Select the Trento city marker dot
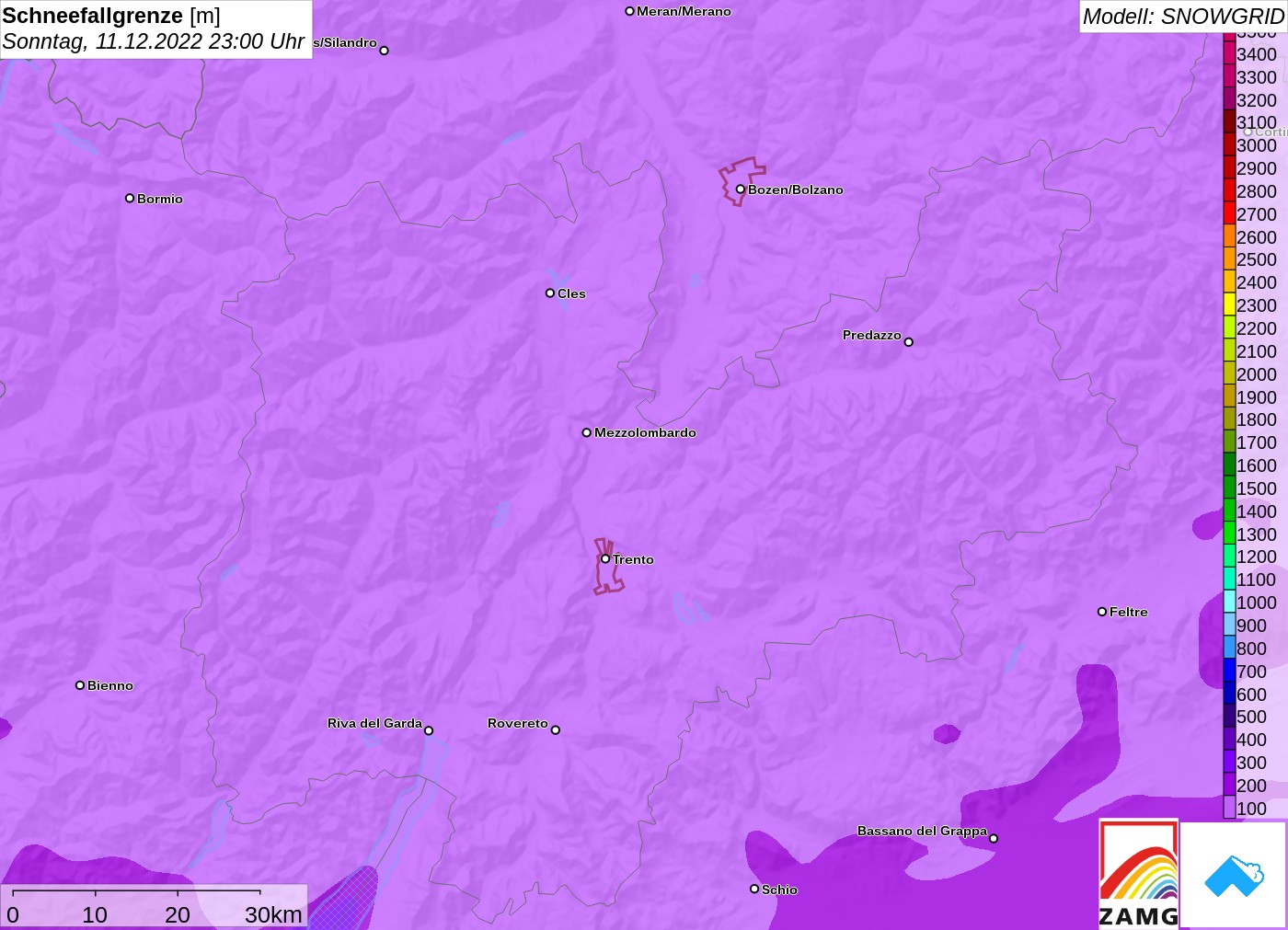The image size is (1288, 930). (x=605, y=558)
